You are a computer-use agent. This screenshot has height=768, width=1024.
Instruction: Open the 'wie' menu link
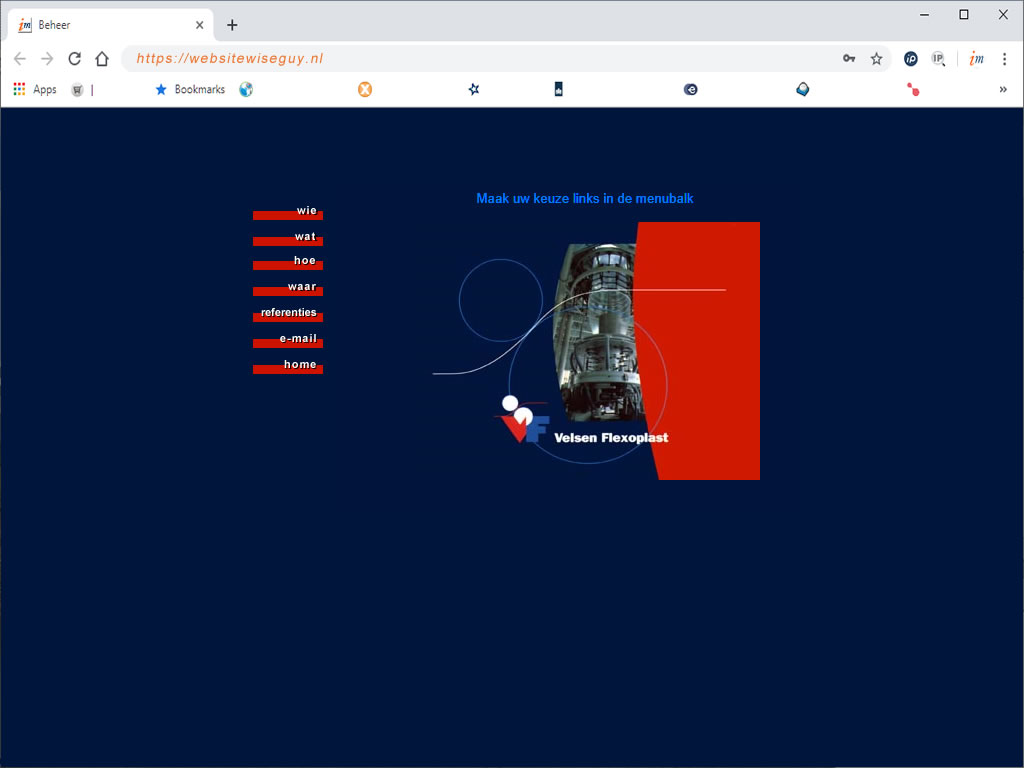tap(288, 212)
